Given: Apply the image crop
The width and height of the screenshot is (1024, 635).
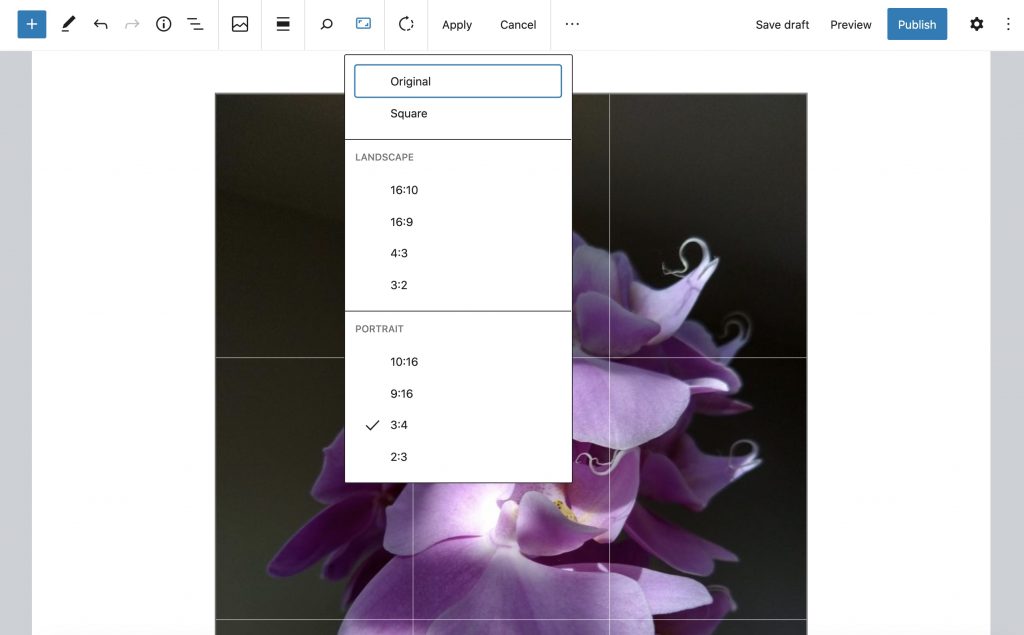Looking at the screenshot, I should 456,24.
